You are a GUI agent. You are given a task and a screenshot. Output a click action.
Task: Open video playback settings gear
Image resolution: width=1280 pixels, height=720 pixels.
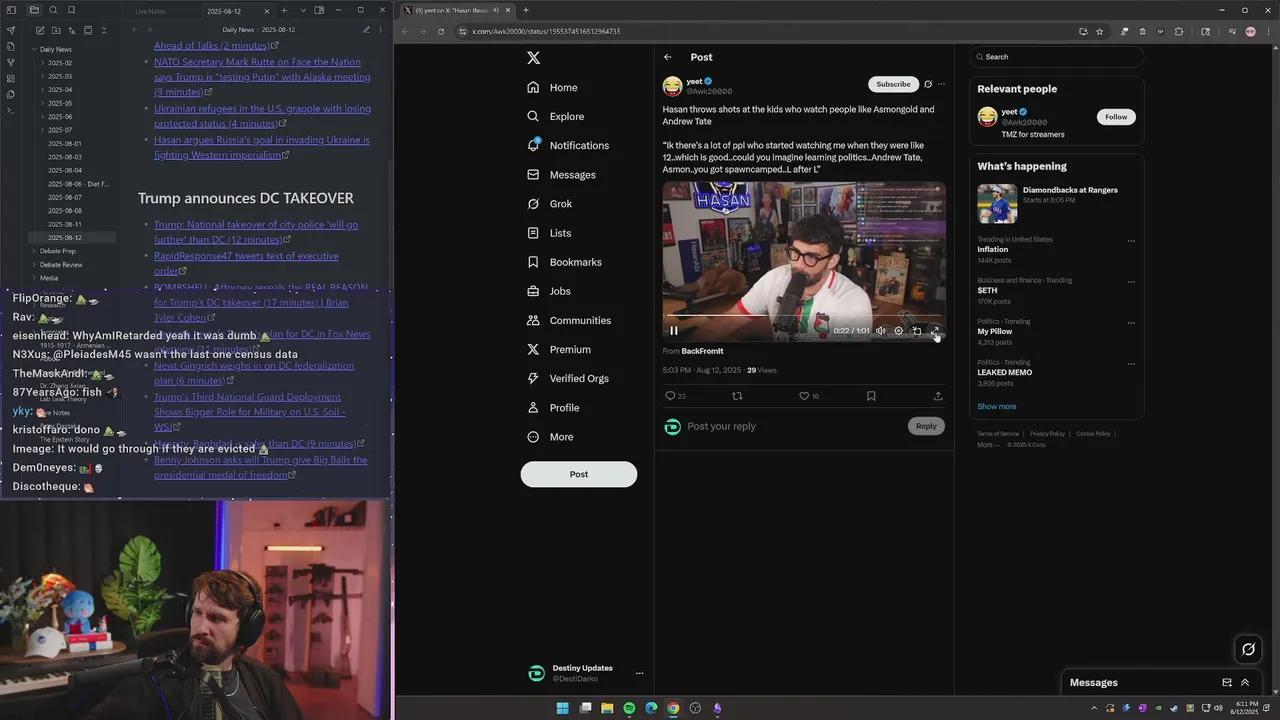pos(898,331)
